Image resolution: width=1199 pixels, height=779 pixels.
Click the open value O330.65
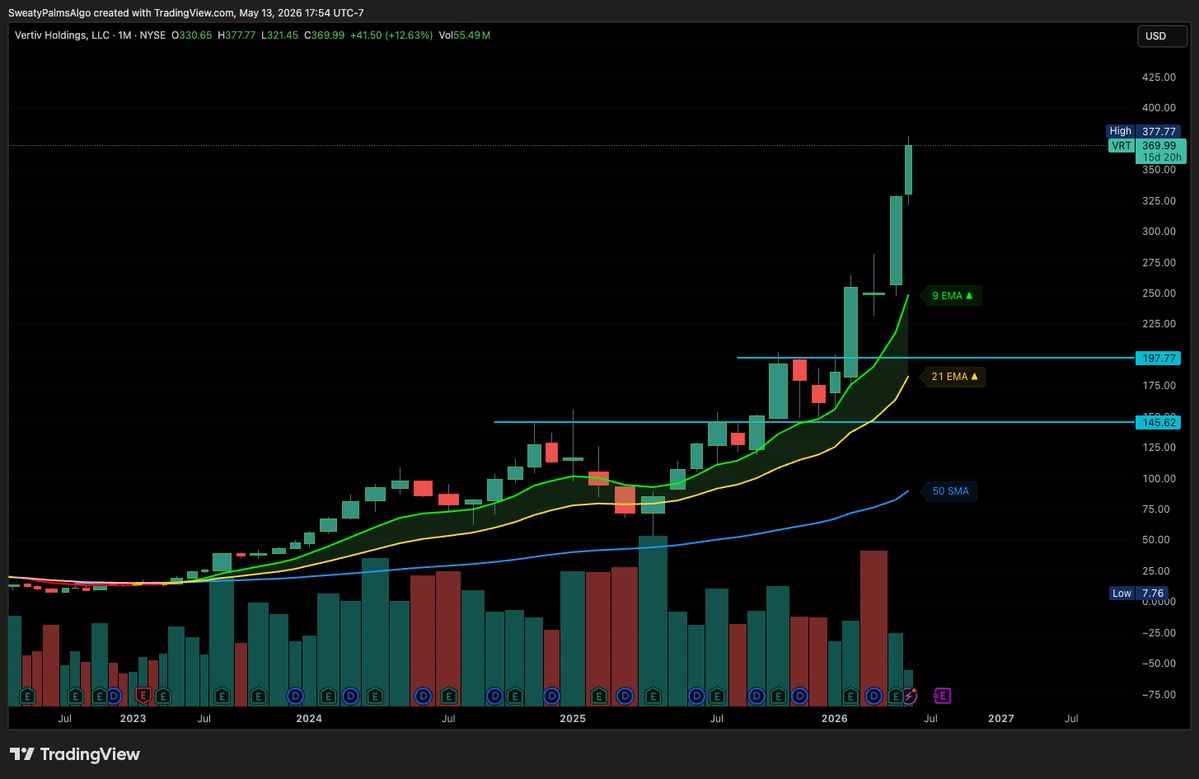tap(191, 35)
